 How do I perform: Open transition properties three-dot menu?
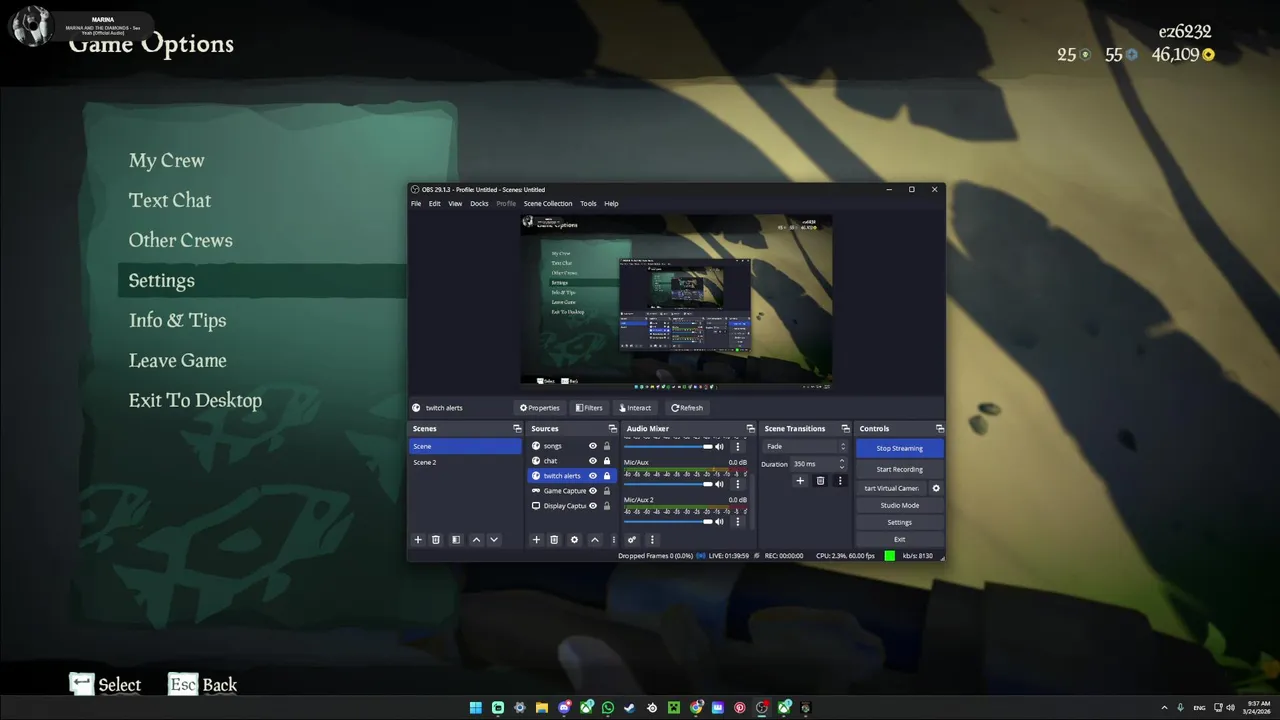point(840,481)
